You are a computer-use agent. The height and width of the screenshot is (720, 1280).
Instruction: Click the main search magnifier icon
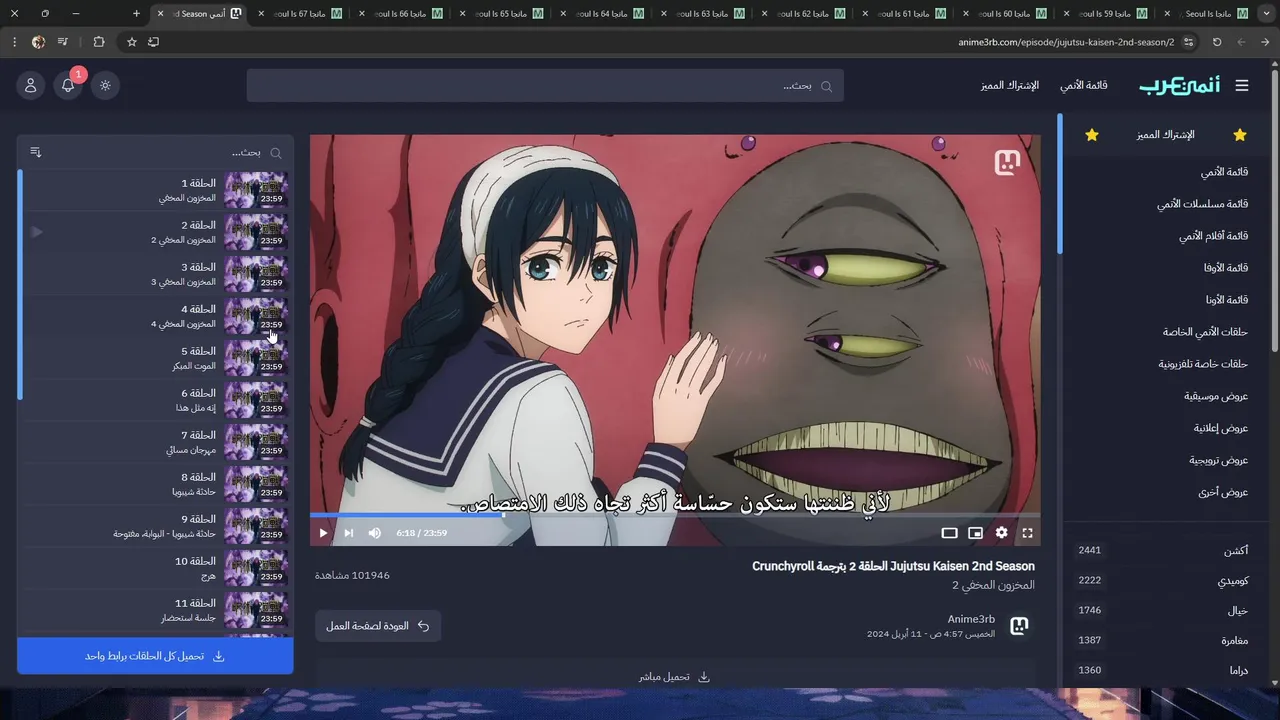(x=827, y=86)
